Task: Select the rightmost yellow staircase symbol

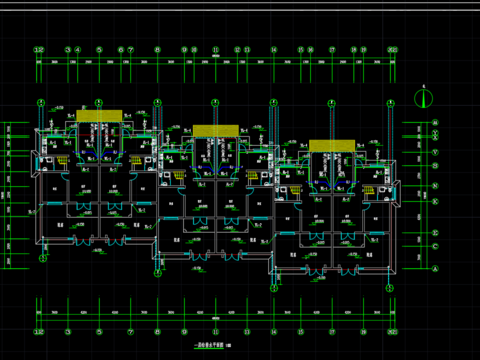Action: 368,190
